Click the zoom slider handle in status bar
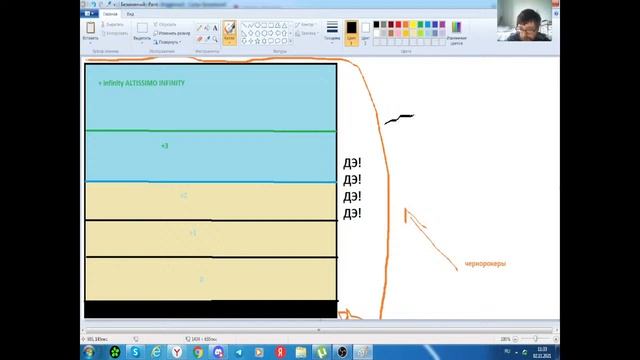 (x=535, y=339)
